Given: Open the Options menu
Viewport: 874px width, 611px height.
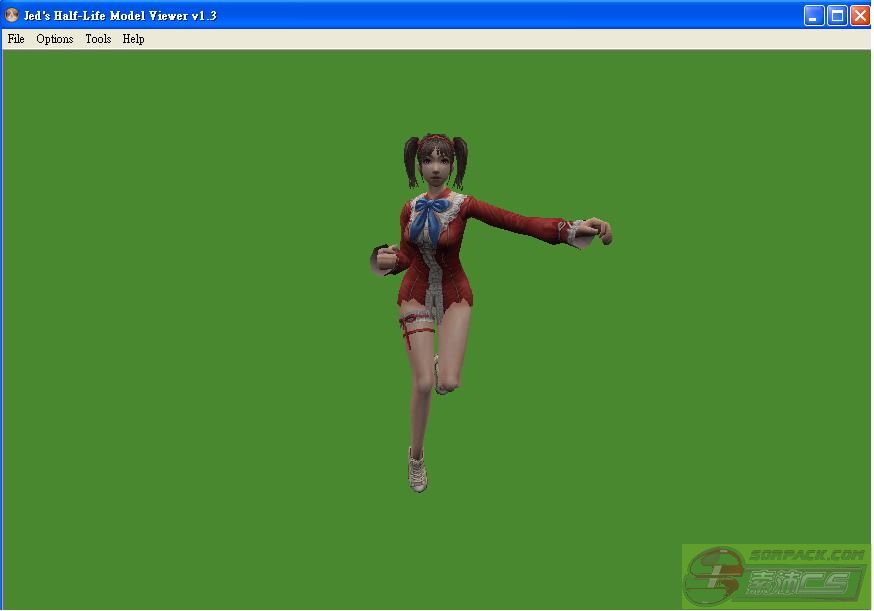Looking at the screenshot, I should pyautogui.click(x=55, y=39).
